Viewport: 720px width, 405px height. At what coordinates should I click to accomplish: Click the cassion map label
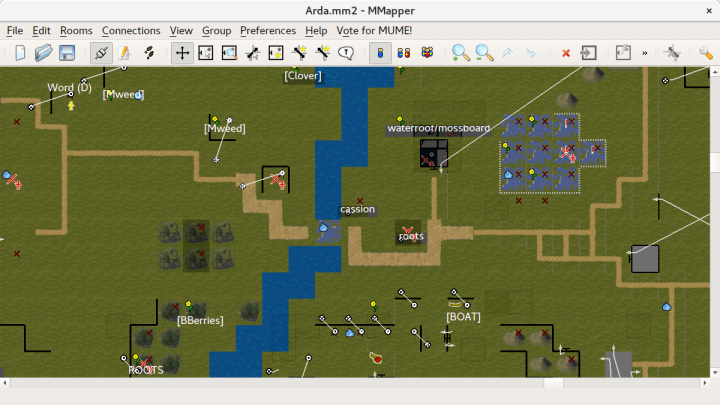(357, 209)
